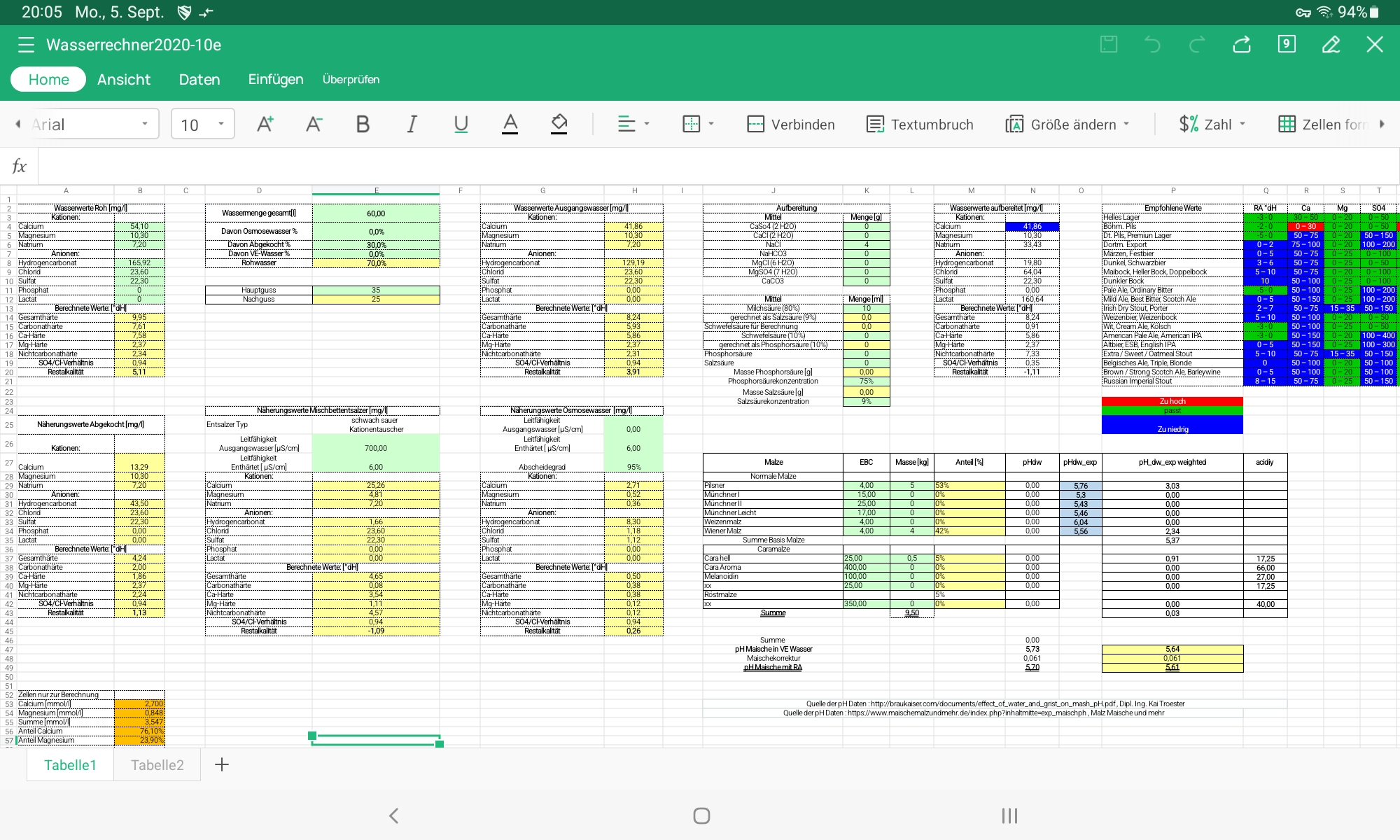This screenshot has height=840, width=1400.
Task: Select the fill color bucket icon
Action: [x=559, y=125]
